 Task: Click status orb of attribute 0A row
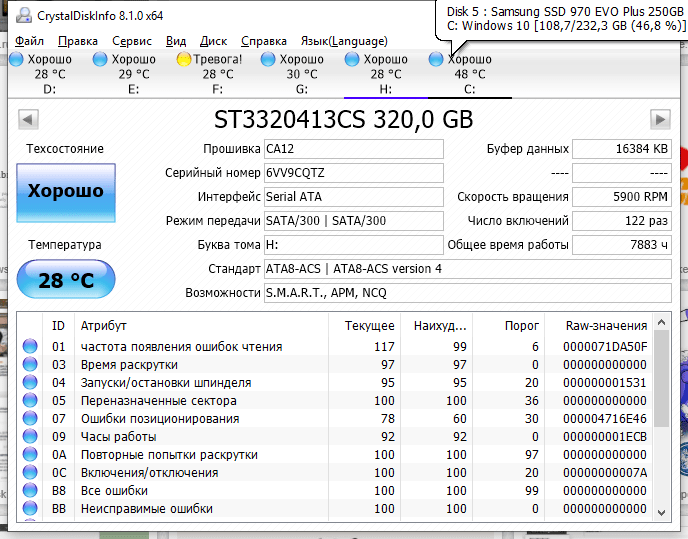point(30,454)
